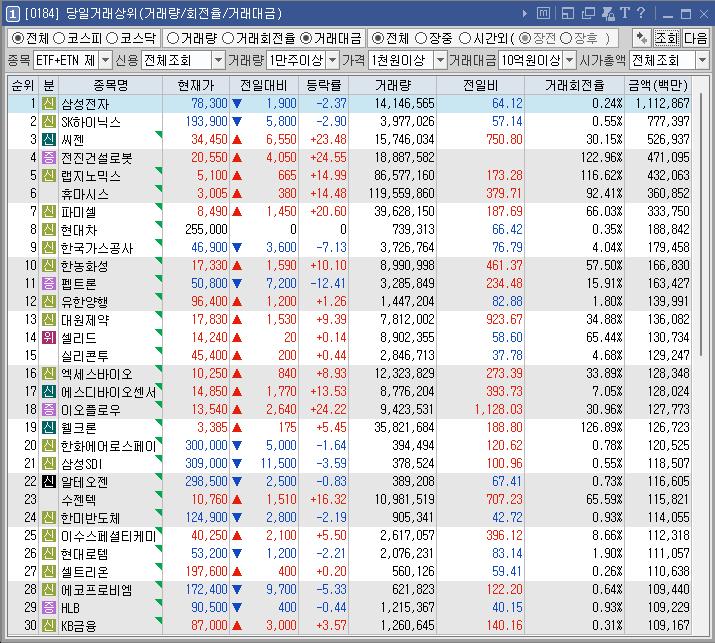Screen dimensions: 715x643
Task: Toggle the pin lock icon in title bar
Action: 608,14
